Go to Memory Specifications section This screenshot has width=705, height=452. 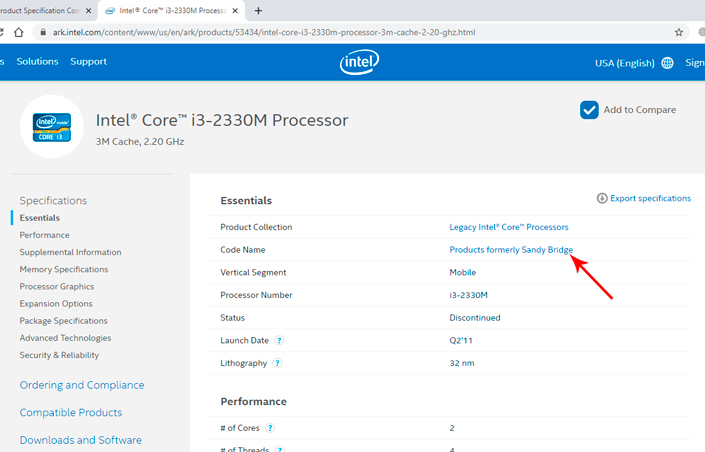point(64,269)
